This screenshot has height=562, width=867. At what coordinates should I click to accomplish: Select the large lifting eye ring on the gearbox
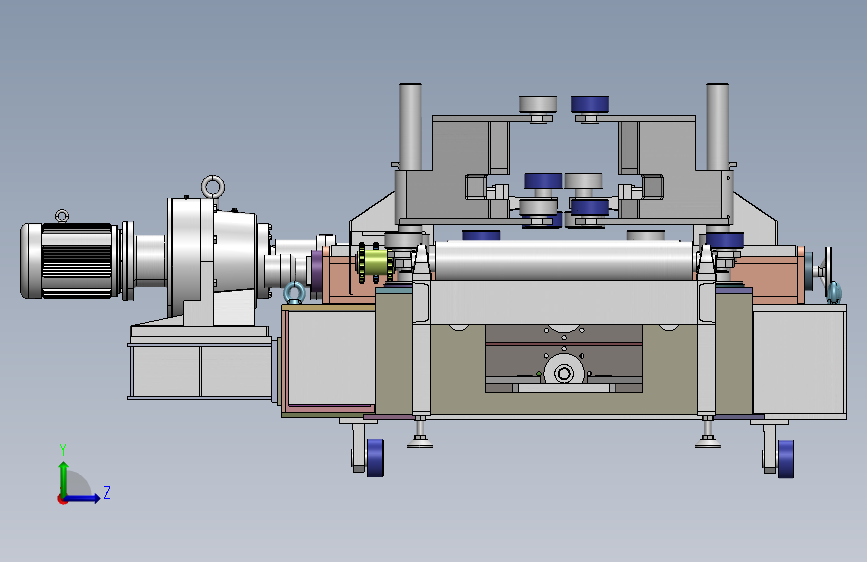pyautogui.click(x=213, y=186)
